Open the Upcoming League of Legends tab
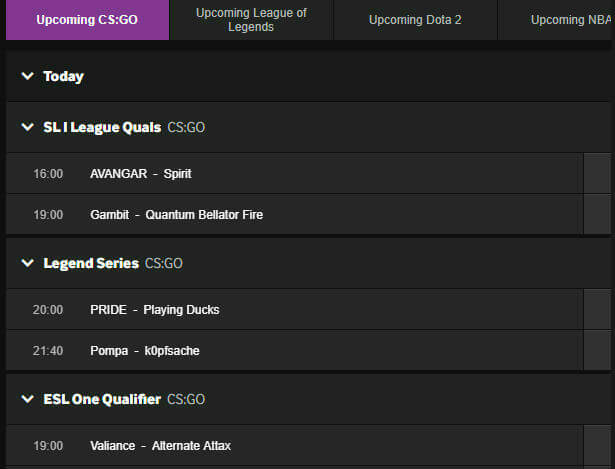 point(251,20)
